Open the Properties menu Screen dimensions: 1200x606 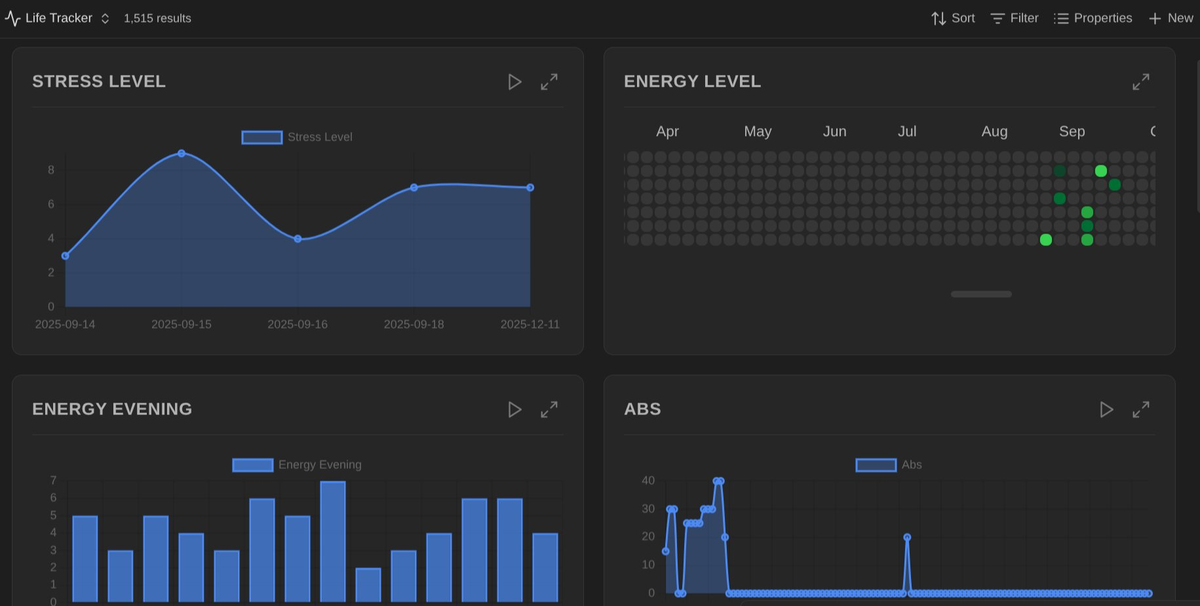1092,17
